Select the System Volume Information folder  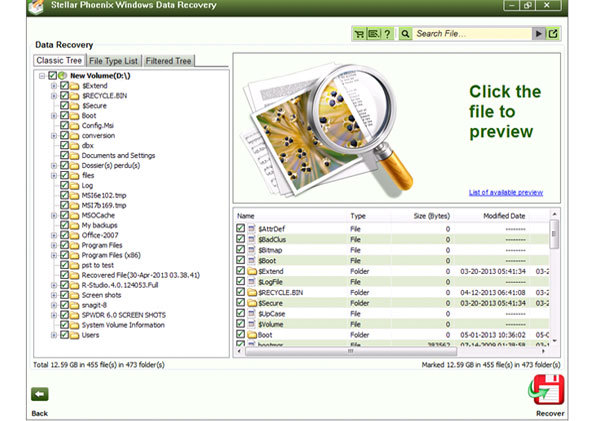[x=123, y=325]
